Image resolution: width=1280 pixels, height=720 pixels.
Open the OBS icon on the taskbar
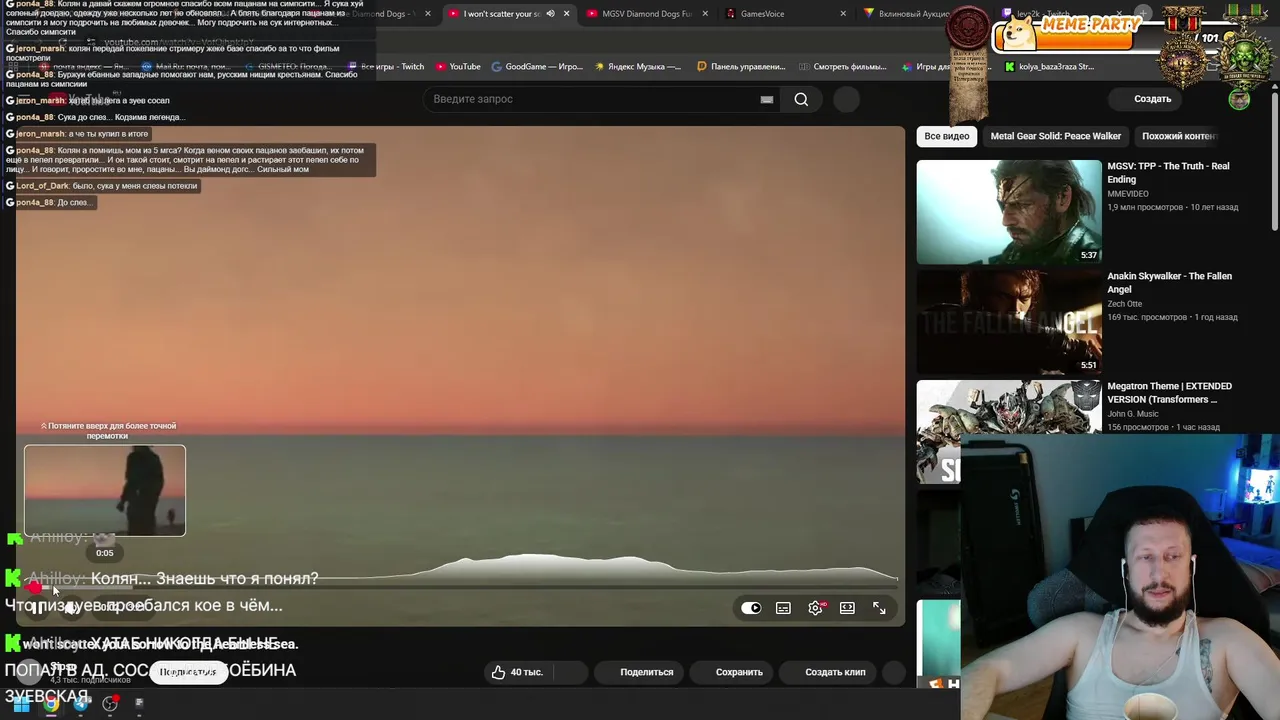(x=110, y=704)
